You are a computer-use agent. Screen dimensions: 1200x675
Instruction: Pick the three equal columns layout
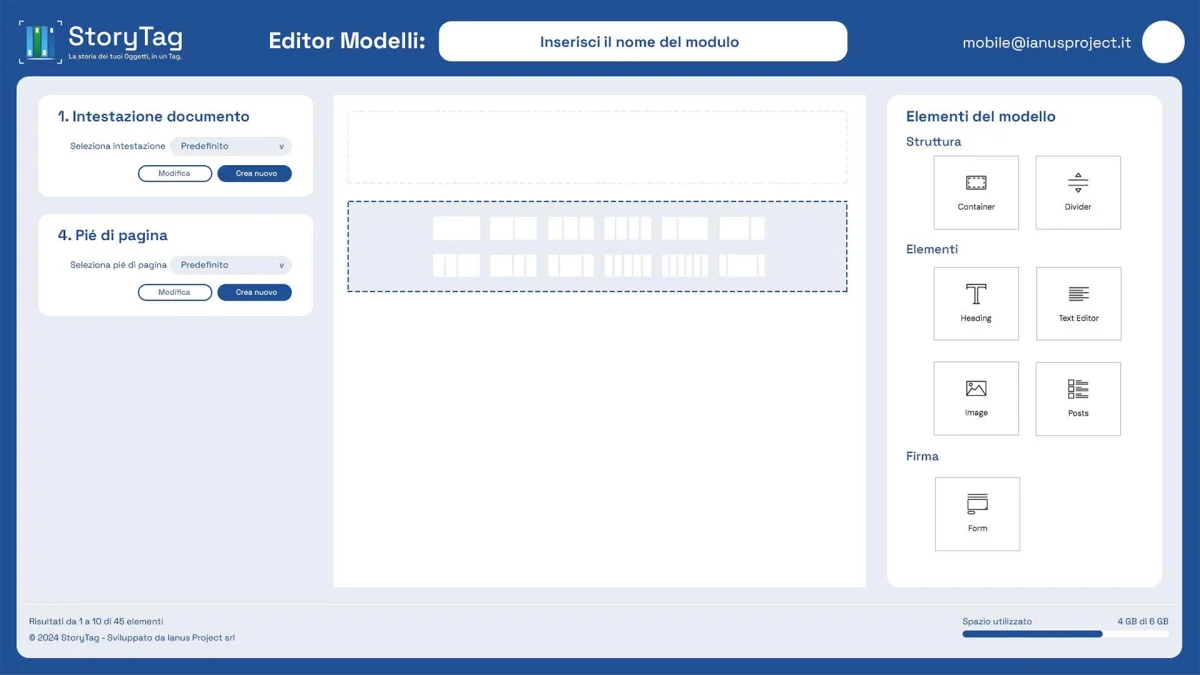pos(570,228)
